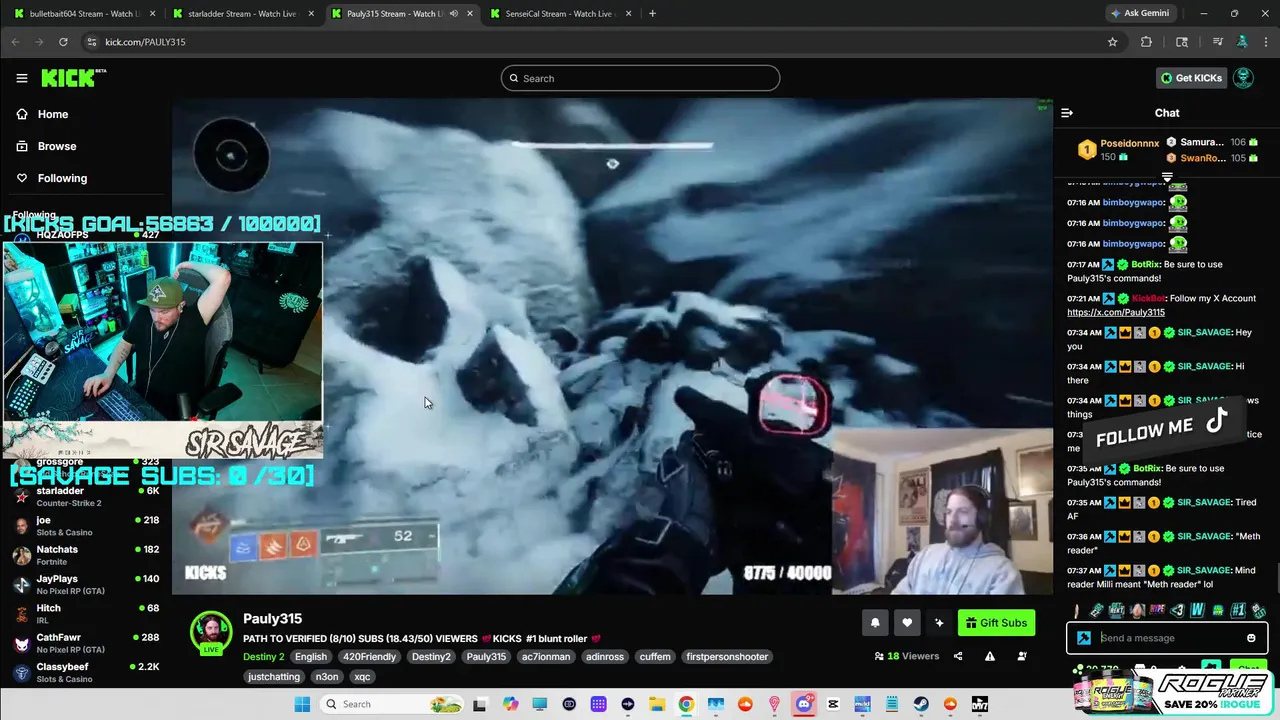Image resolution: width=1280 pixels, height=720 pixels.
Task: Open the Destiny 2 category link
Action: [264, 657]
